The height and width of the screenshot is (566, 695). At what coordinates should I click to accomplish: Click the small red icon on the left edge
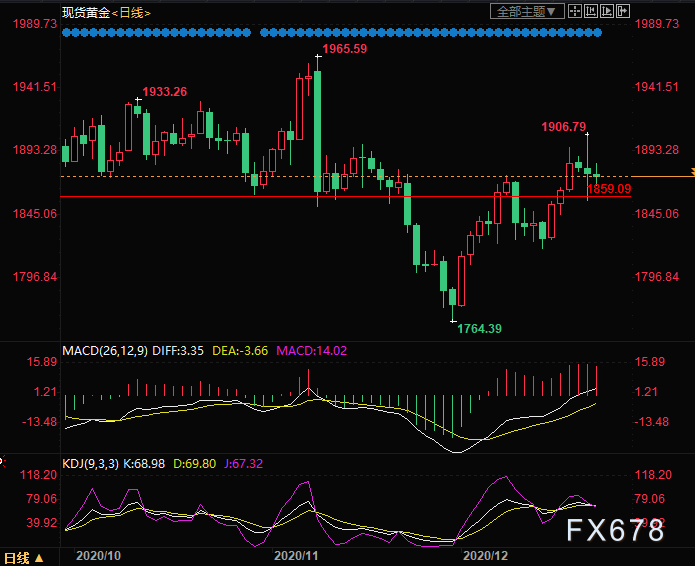tap(2, 461)
